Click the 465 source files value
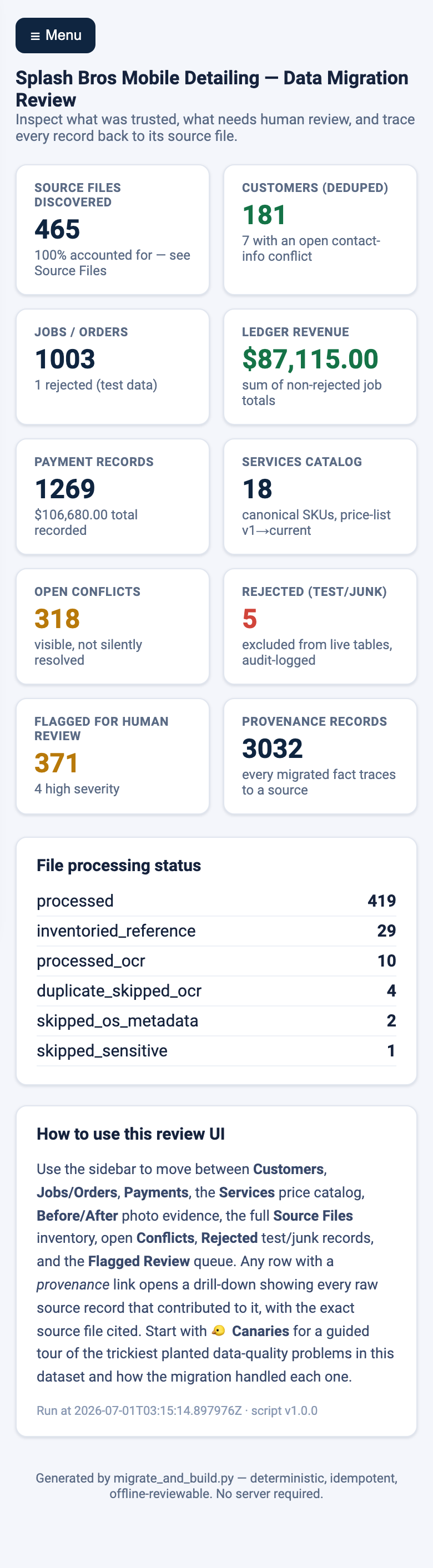 (x=57, y=230)
